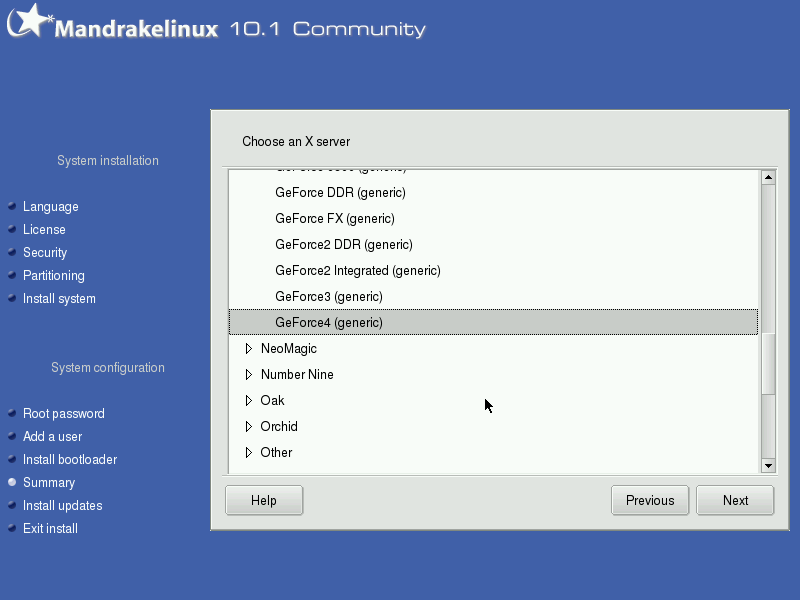Expand the Other category arrow
This screenshot has height=600, width=800.
[248, 453]
